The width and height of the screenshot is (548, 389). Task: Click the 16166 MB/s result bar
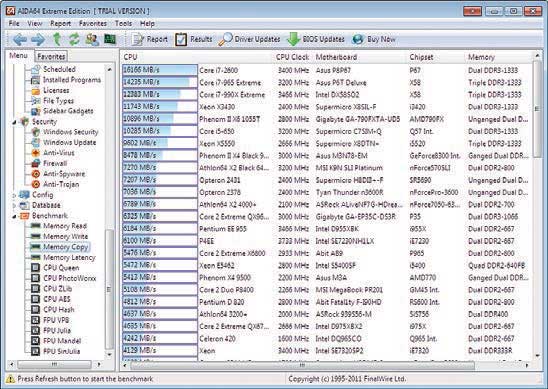160,70
